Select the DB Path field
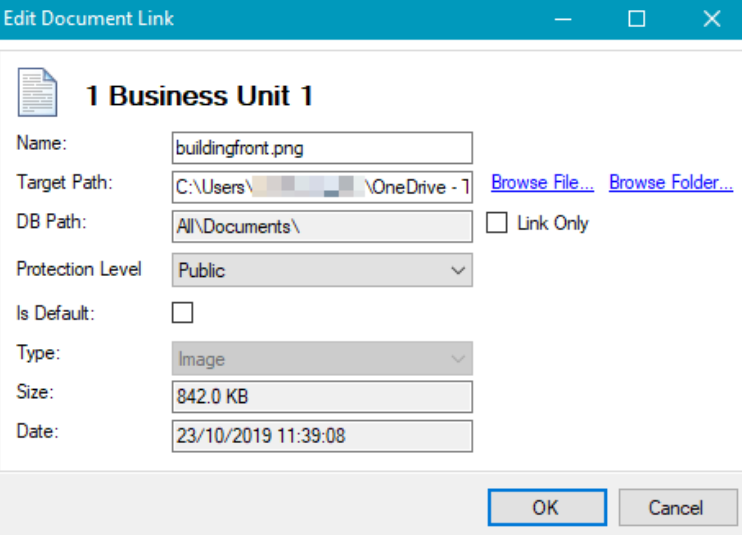The width and height of the screenshot is (742, 535). (321, 227)
